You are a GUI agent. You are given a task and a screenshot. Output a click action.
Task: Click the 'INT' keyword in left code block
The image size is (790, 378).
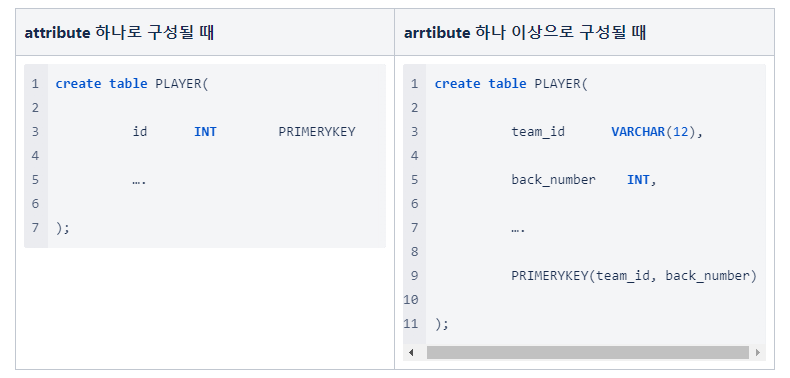(x=206, y=132)
